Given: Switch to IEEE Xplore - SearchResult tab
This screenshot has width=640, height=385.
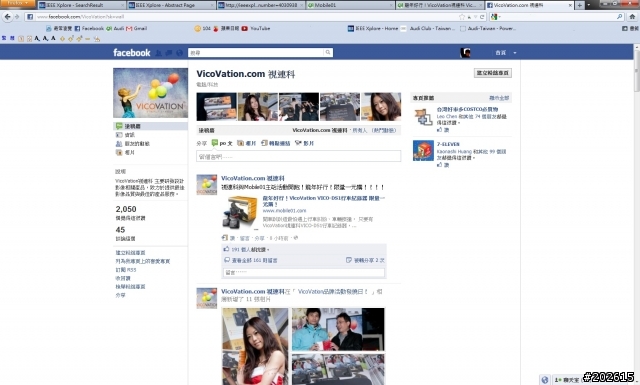Looking at the screenshot, I should tap(81, 5).
